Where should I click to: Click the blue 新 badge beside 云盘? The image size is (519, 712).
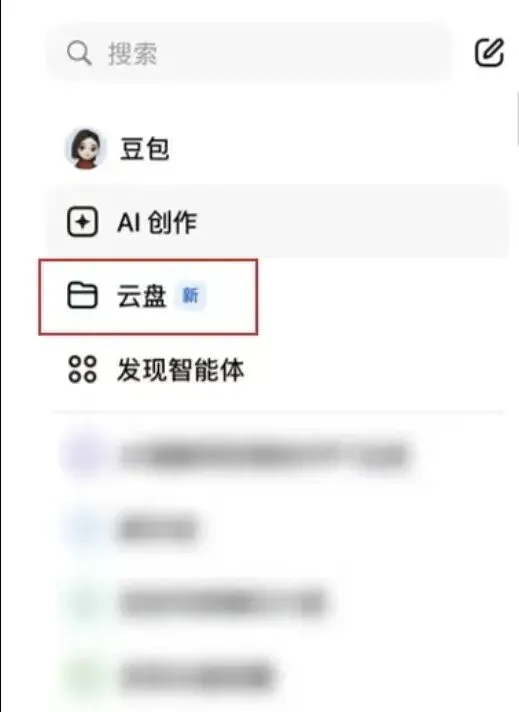(x=190, y=296)
